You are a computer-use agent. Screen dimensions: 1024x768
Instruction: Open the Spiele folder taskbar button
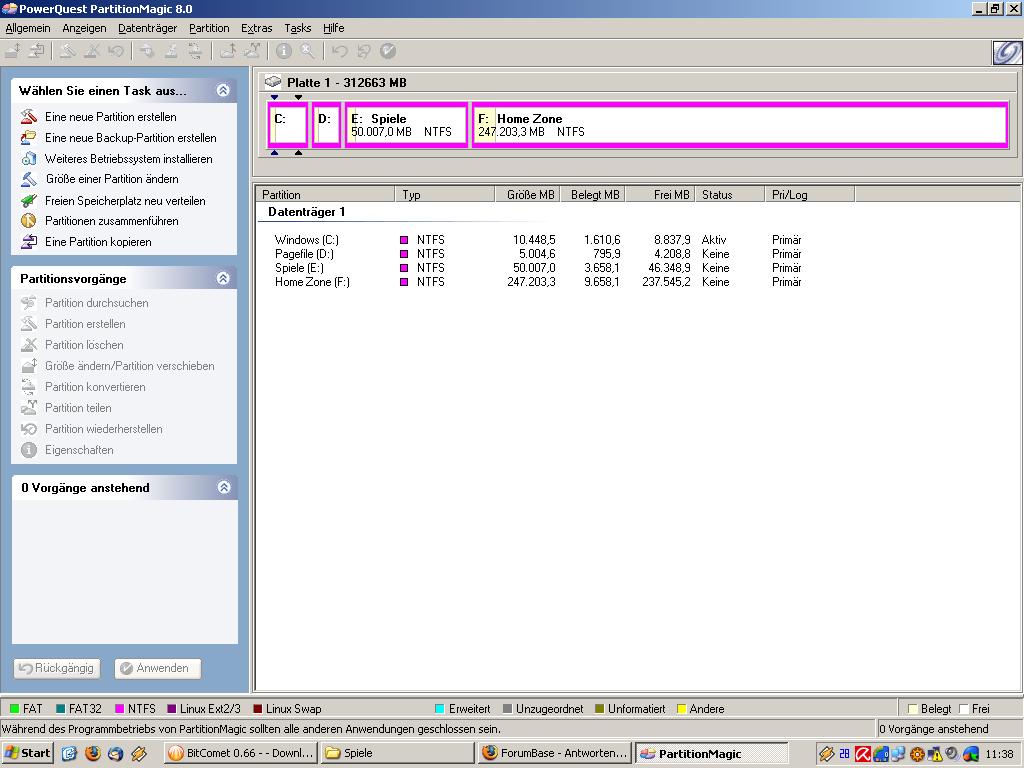pyautogui.click(x=397, y=753)
